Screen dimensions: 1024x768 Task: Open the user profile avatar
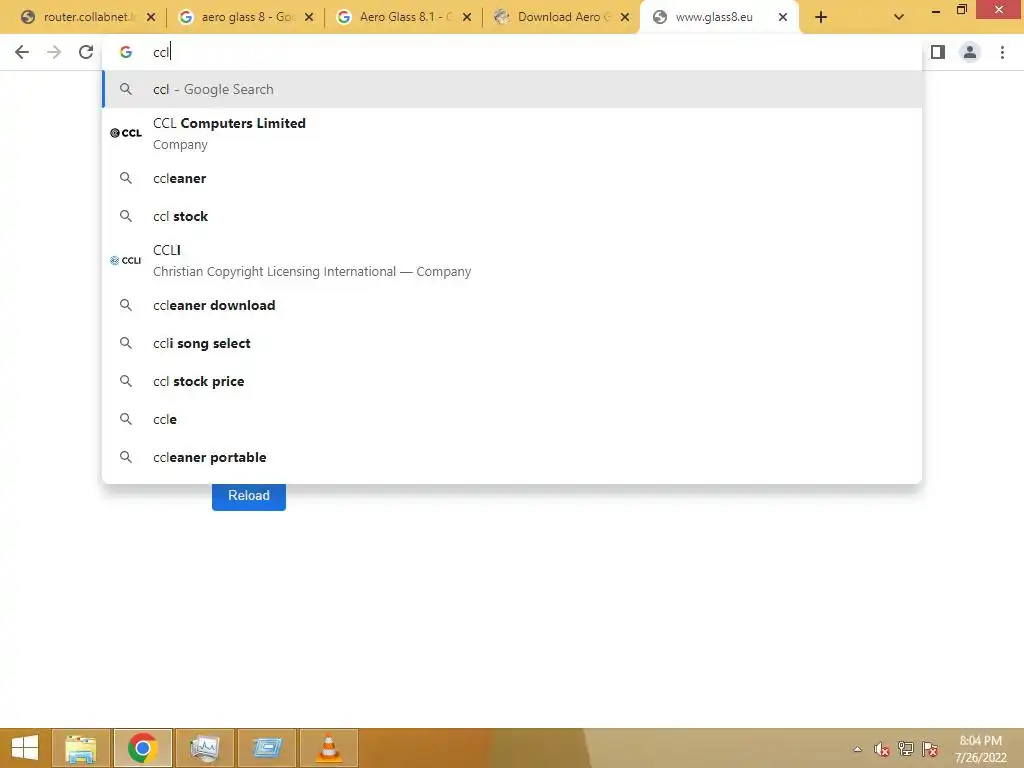[970, 52]
